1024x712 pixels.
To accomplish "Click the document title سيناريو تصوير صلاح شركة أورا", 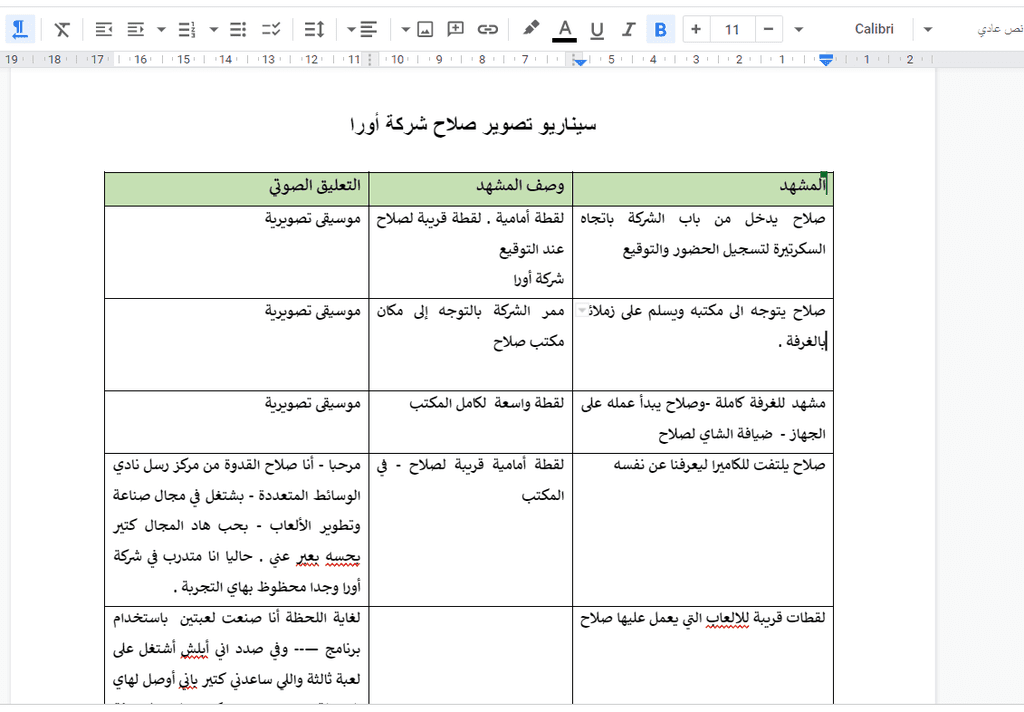I will (x=473, y=124).
